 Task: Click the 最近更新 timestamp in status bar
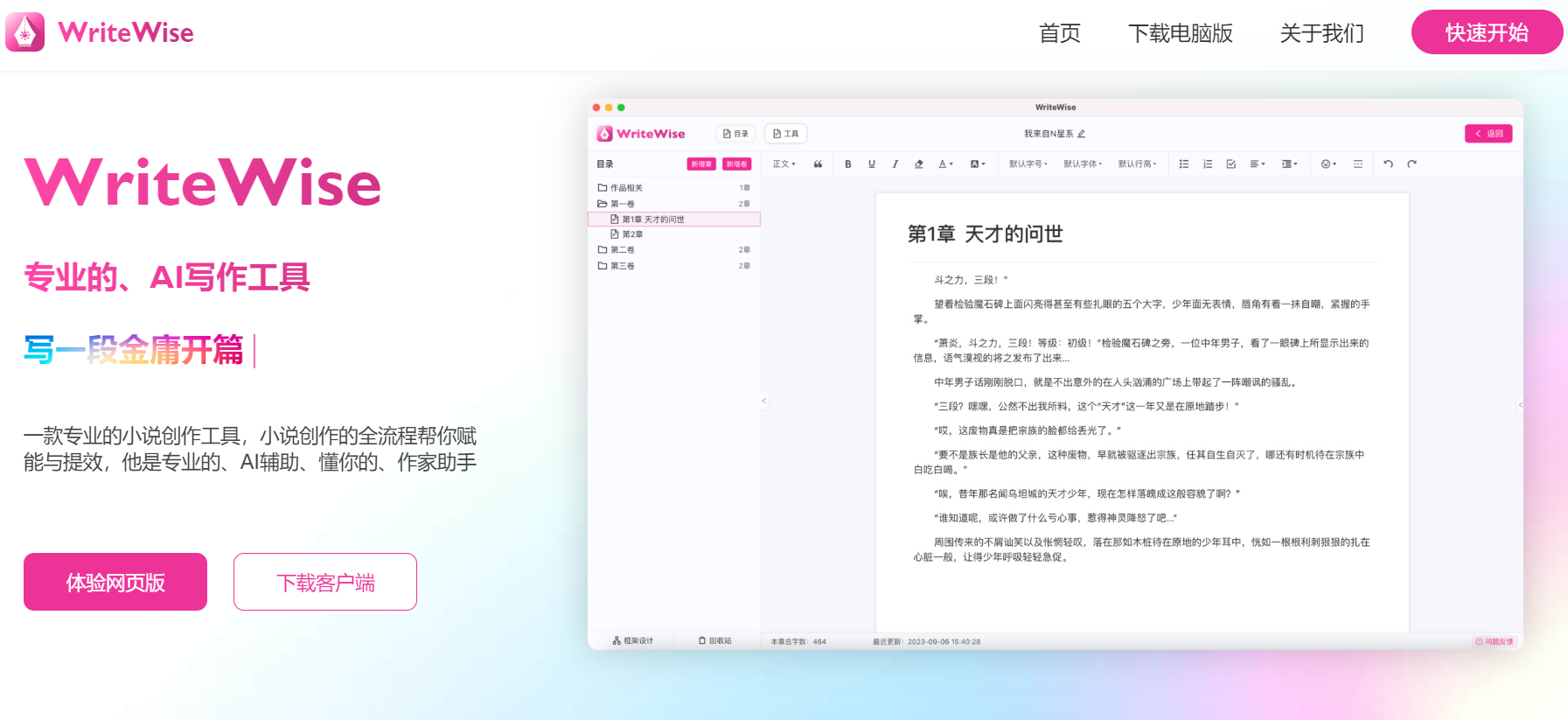926,642
